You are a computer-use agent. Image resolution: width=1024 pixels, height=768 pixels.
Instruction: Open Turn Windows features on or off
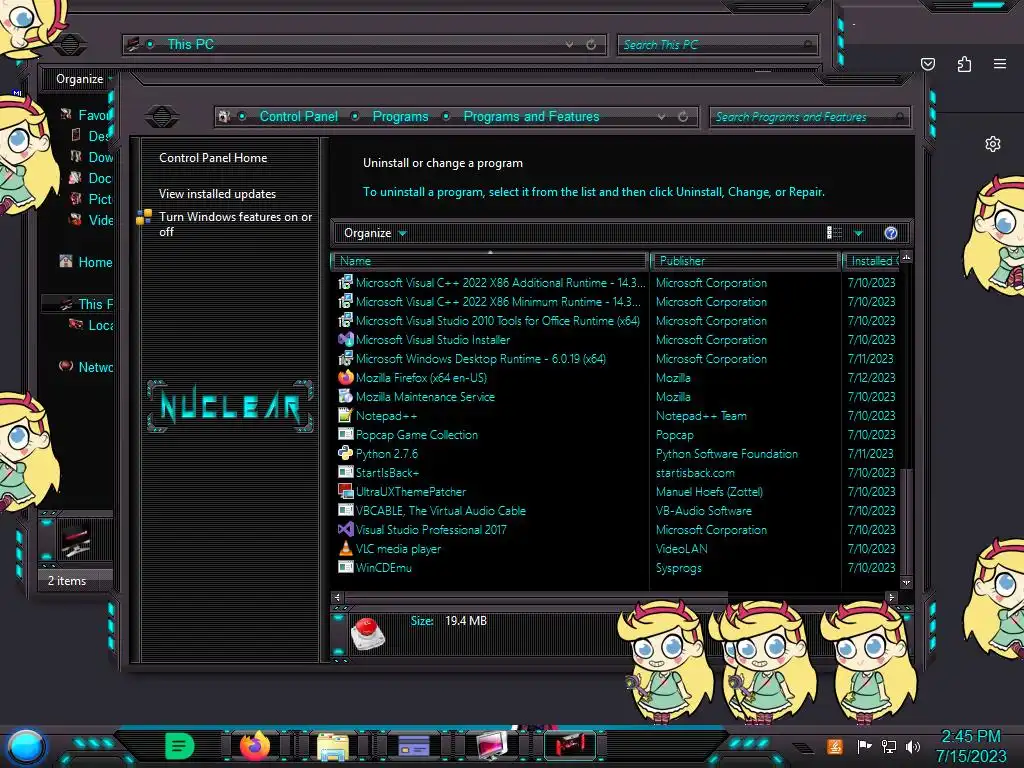click(235, 224)
